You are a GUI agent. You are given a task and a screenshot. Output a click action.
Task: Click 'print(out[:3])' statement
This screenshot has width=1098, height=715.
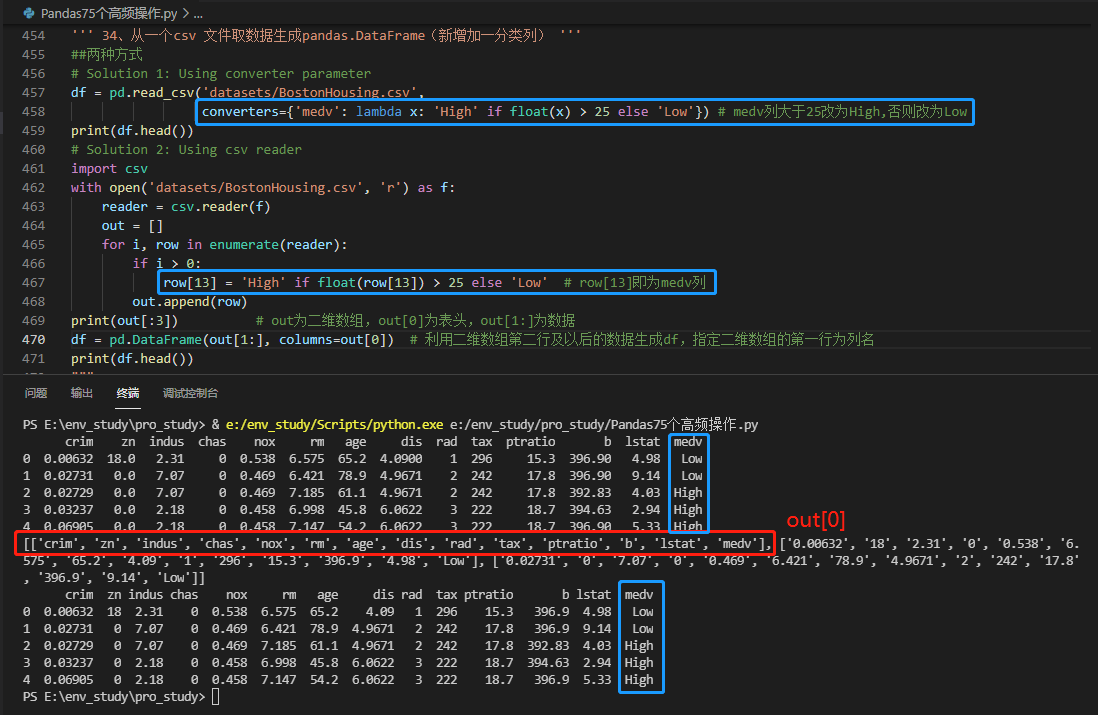coord(125,320)
